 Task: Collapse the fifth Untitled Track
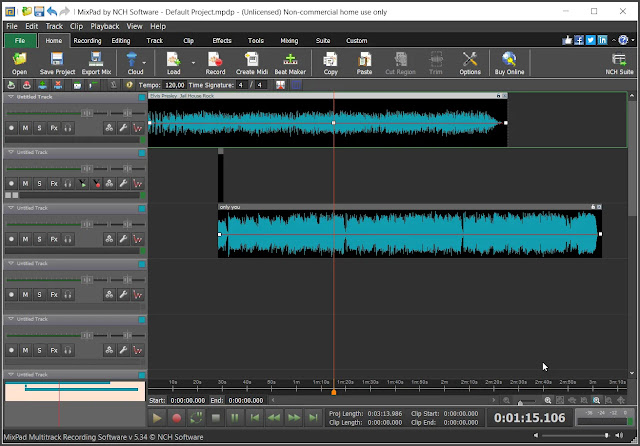[11, 319]
